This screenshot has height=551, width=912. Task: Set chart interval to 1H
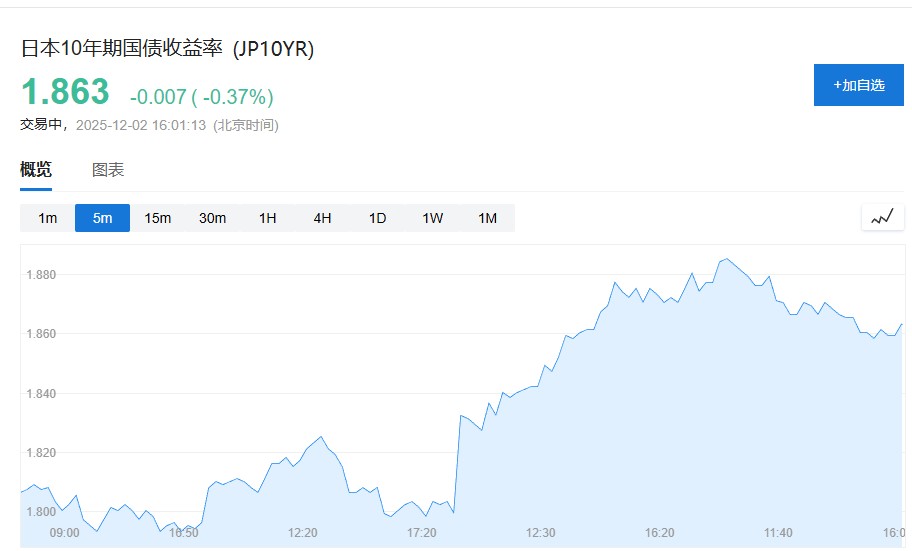pyautogui.click(x=267, y=218)
